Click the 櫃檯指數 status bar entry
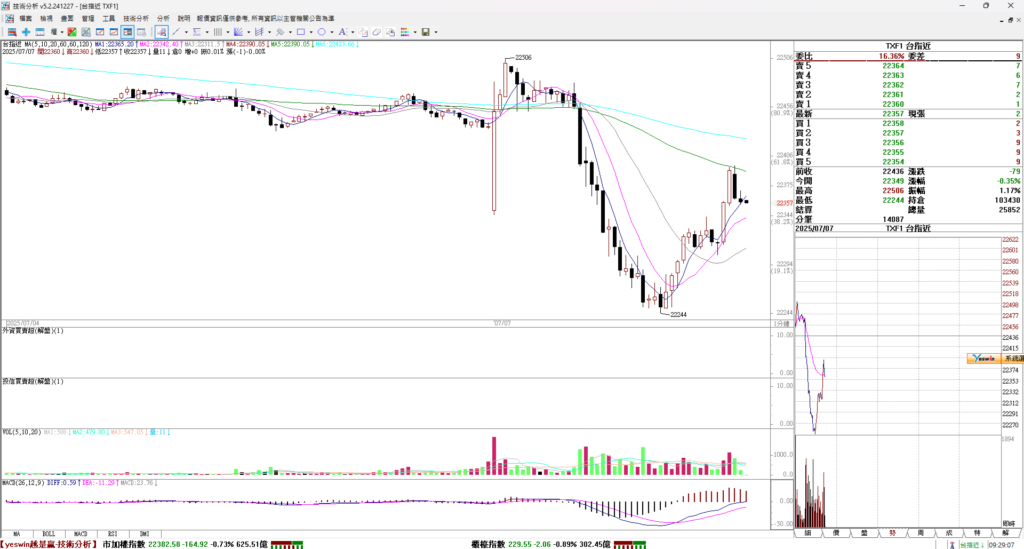This screenshot has width=1024, height=549. [541, 544]
